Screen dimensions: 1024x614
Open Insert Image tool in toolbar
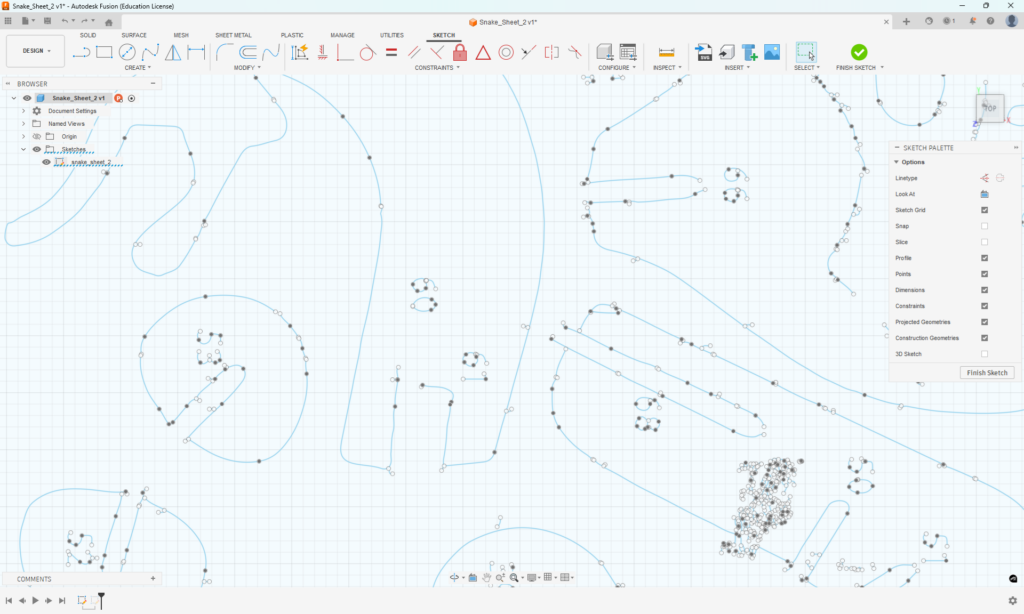pyautogui.click(x=771, y=51)
